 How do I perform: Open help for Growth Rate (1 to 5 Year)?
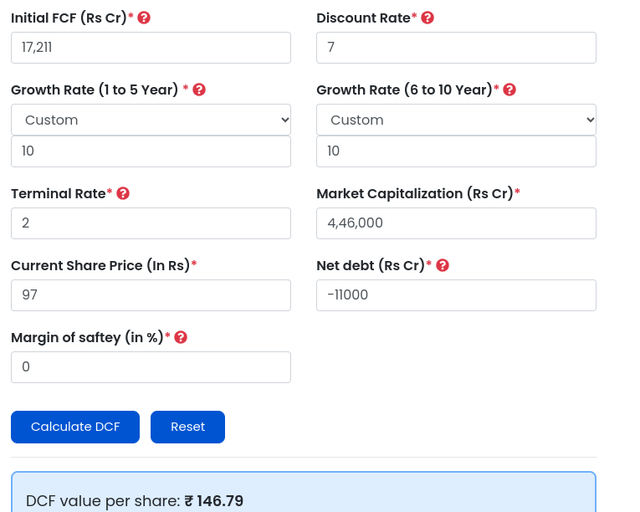coord(199,90)
